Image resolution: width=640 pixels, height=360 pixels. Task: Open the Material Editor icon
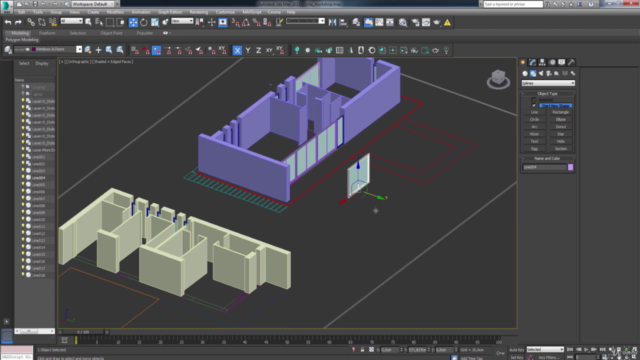tap(403, 22)
